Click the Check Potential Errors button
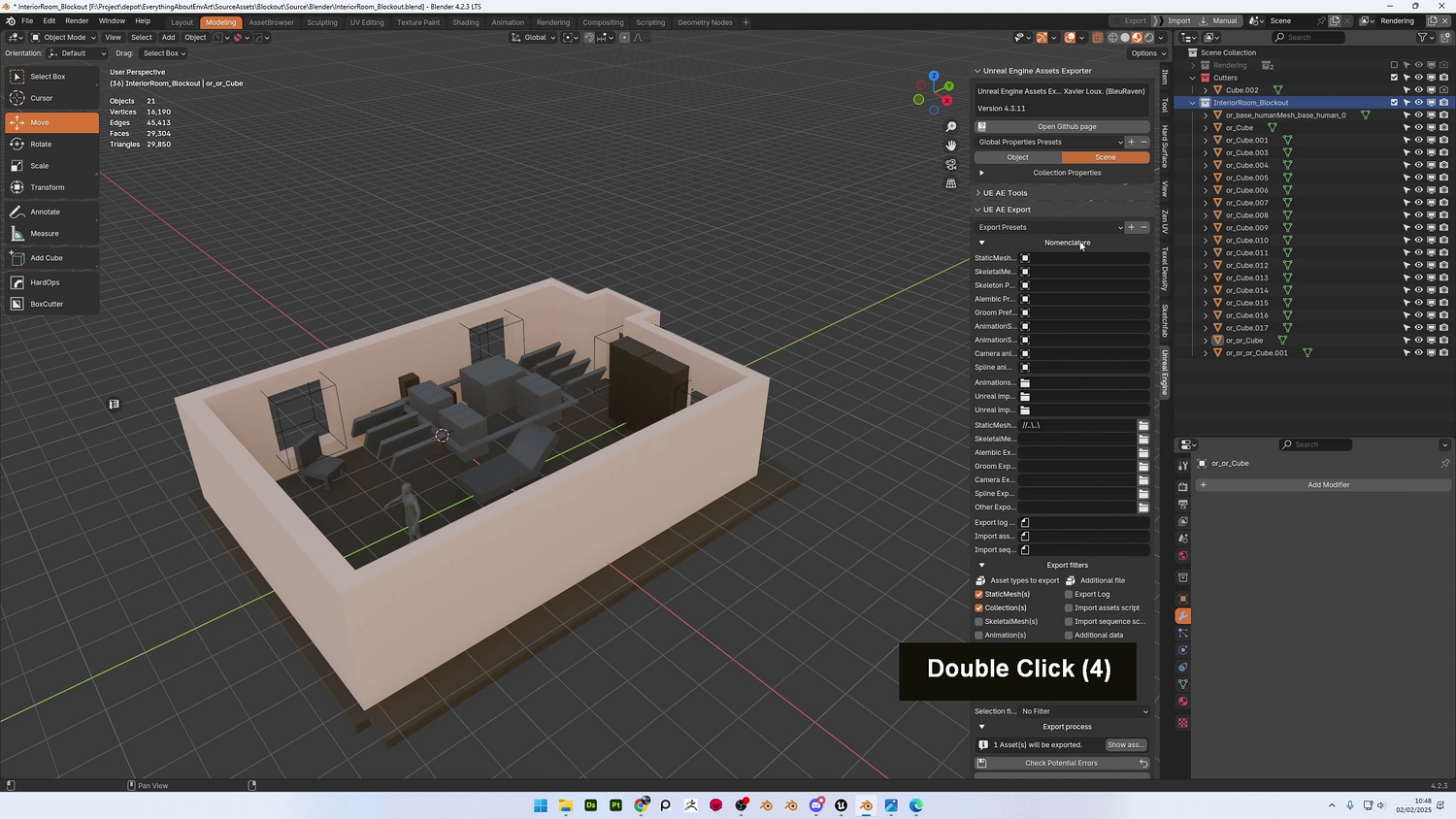 pos(1062,764)
